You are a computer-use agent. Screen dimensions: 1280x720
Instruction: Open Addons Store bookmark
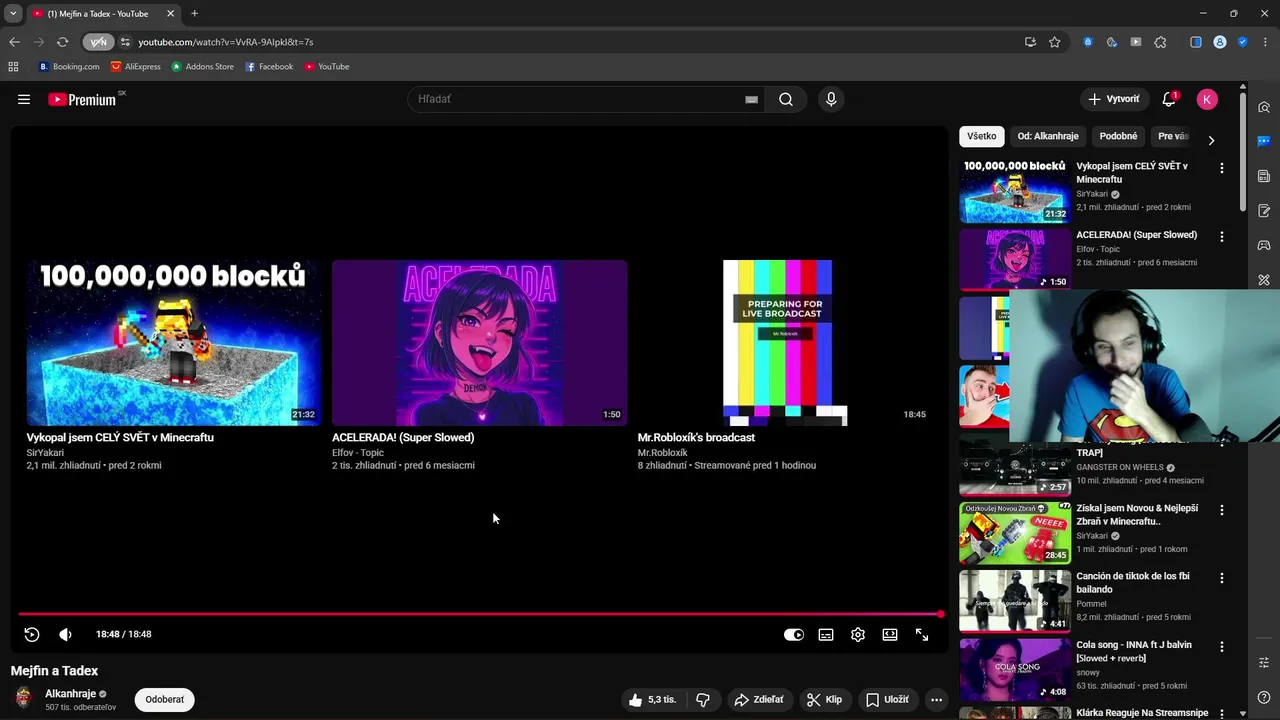click(x=202, y=67)
